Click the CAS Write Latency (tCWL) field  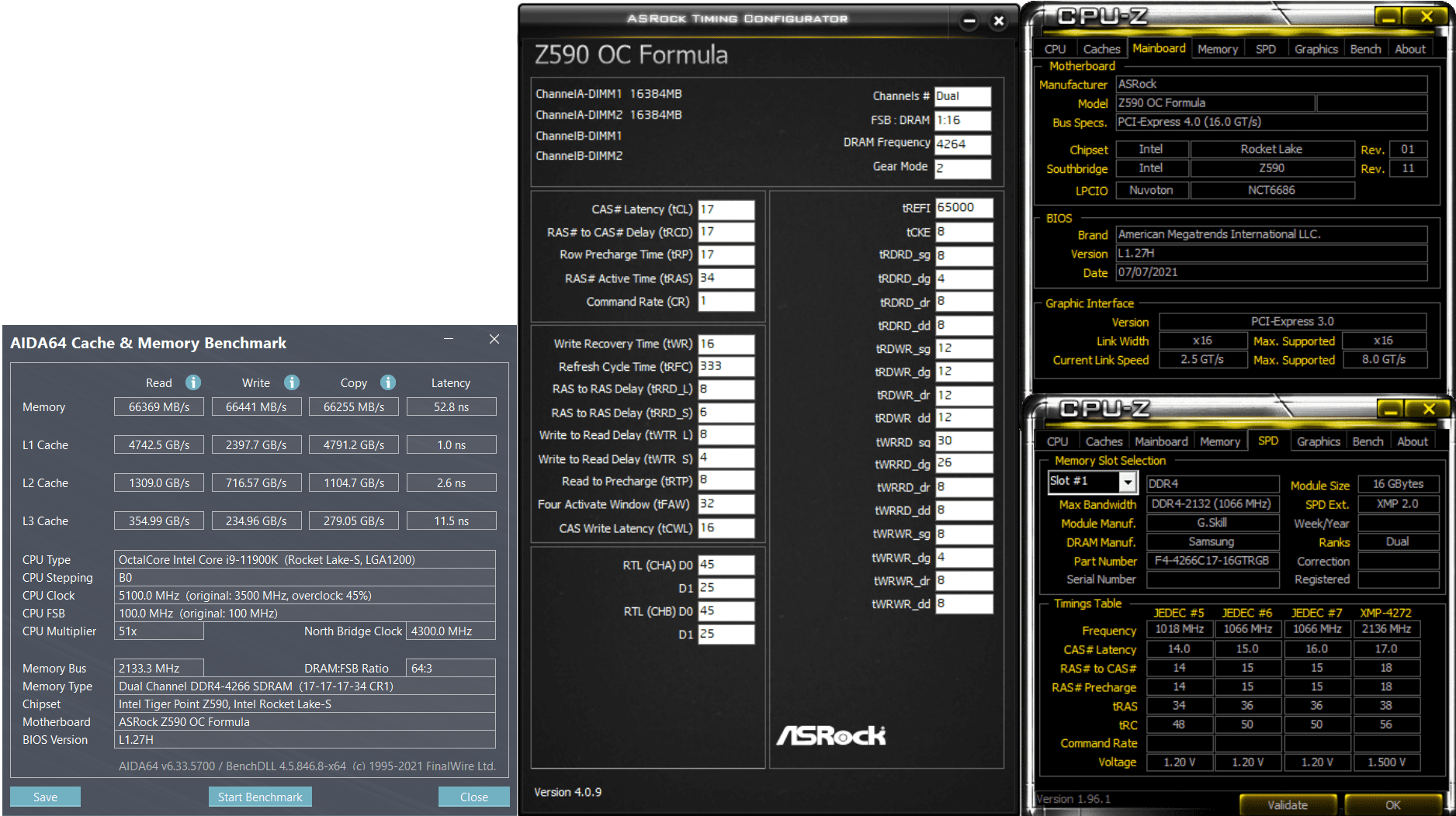pyautogui.click(x=726, y=528)
